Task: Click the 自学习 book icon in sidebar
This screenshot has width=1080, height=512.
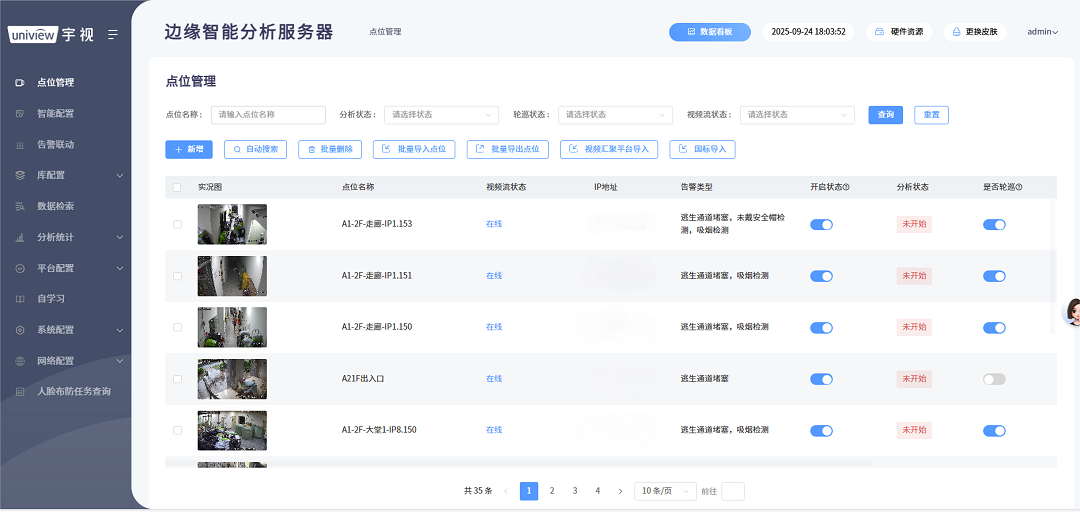Action: pyautogui.click(x=20, y=299)
